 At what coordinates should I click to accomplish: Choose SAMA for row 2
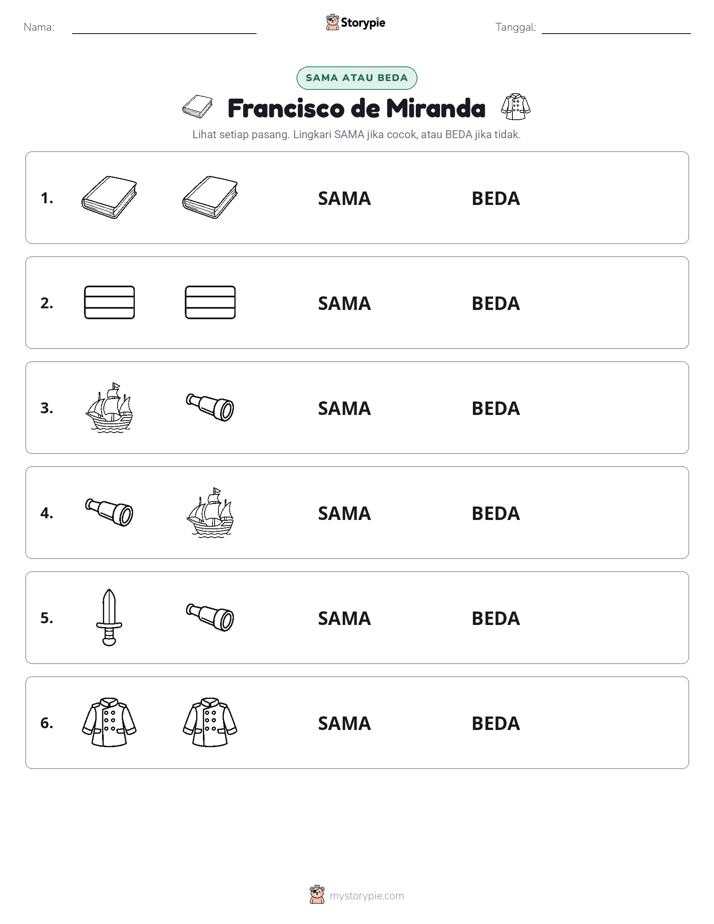[344, 303]
